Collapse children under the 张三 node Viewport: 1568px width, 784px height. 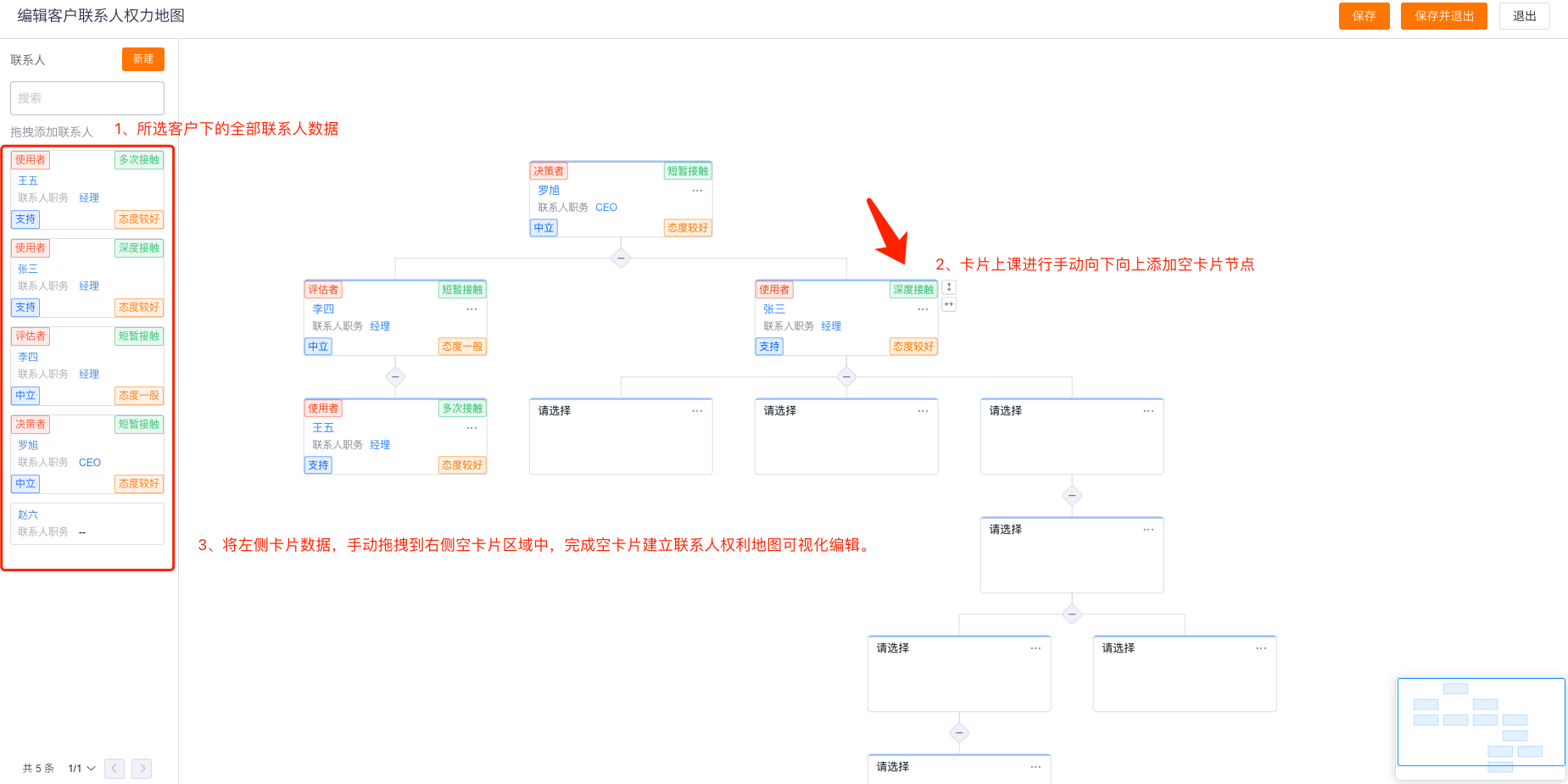846,376
